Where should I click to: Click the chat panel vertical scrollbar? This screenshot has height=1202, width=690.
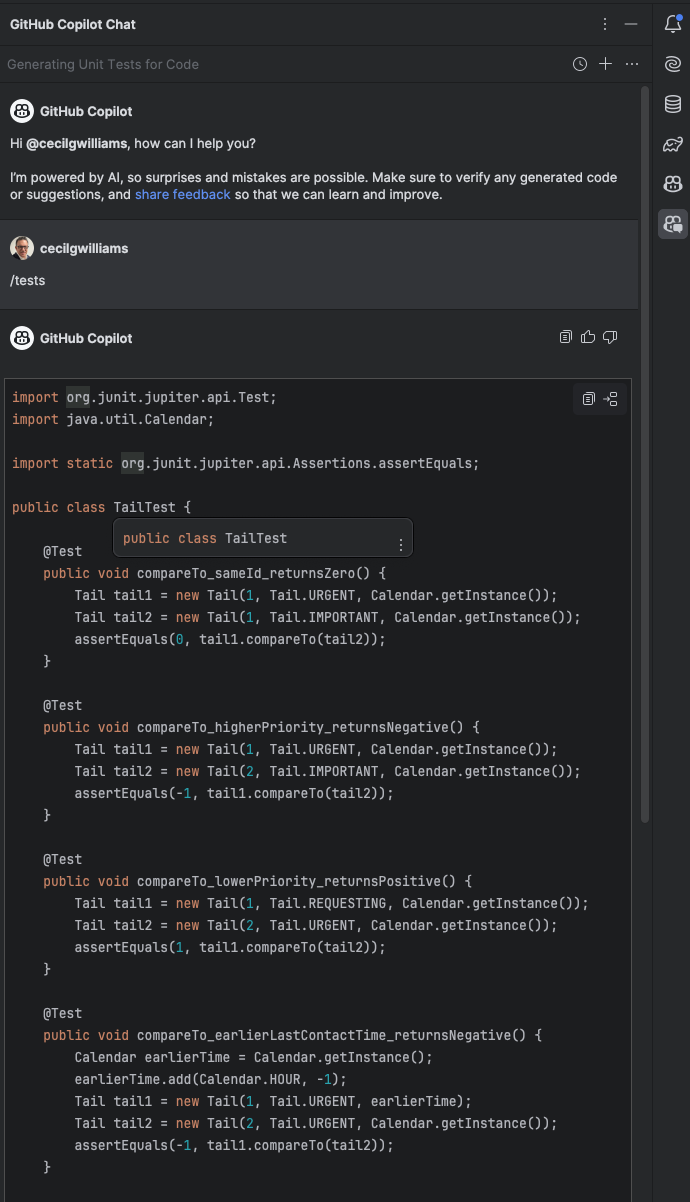click(x=645, y=455)
